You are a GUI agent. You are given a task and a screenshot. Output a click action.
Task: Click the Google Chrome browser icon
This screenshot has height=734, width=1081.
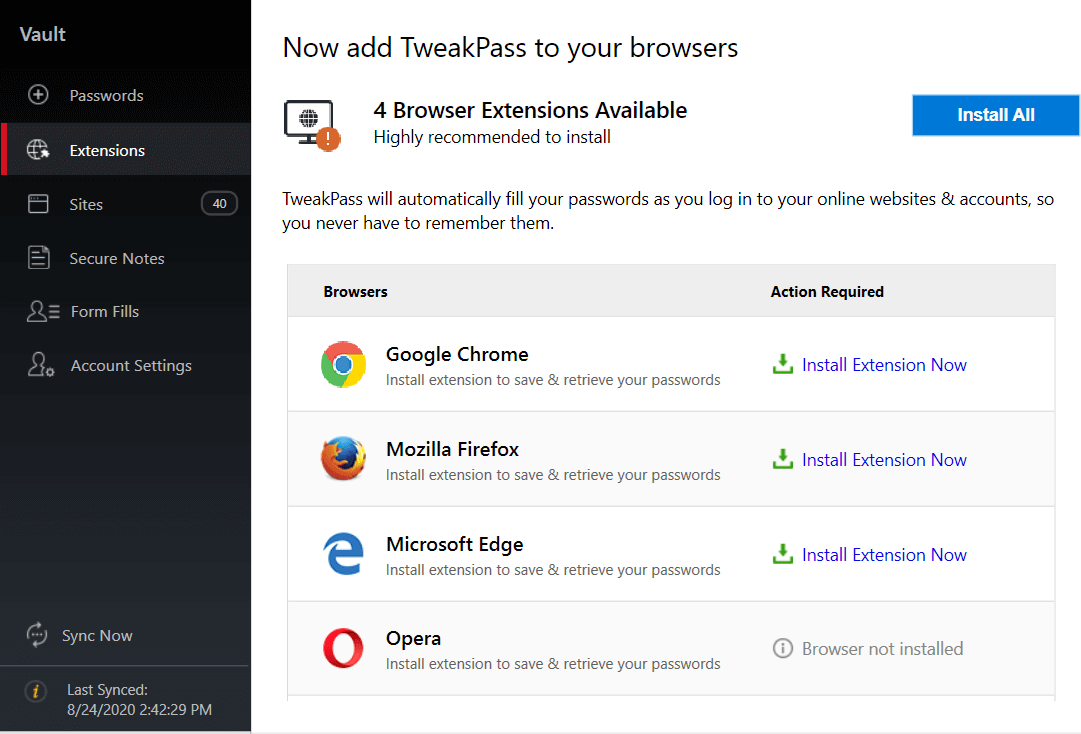pyautogui.click(x=343, y=364)
